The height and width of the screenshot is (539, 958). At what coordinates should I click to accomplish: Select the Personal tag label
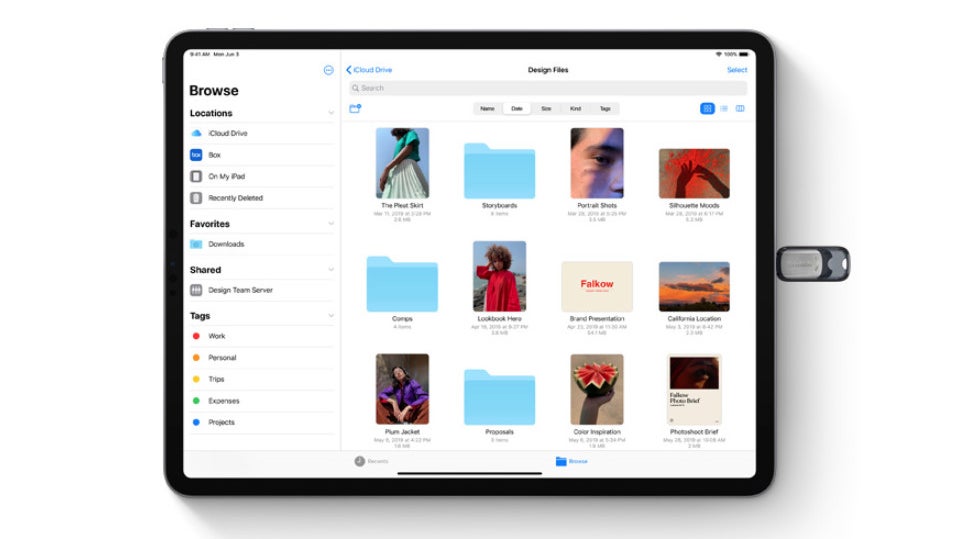(x=222, y=358)
